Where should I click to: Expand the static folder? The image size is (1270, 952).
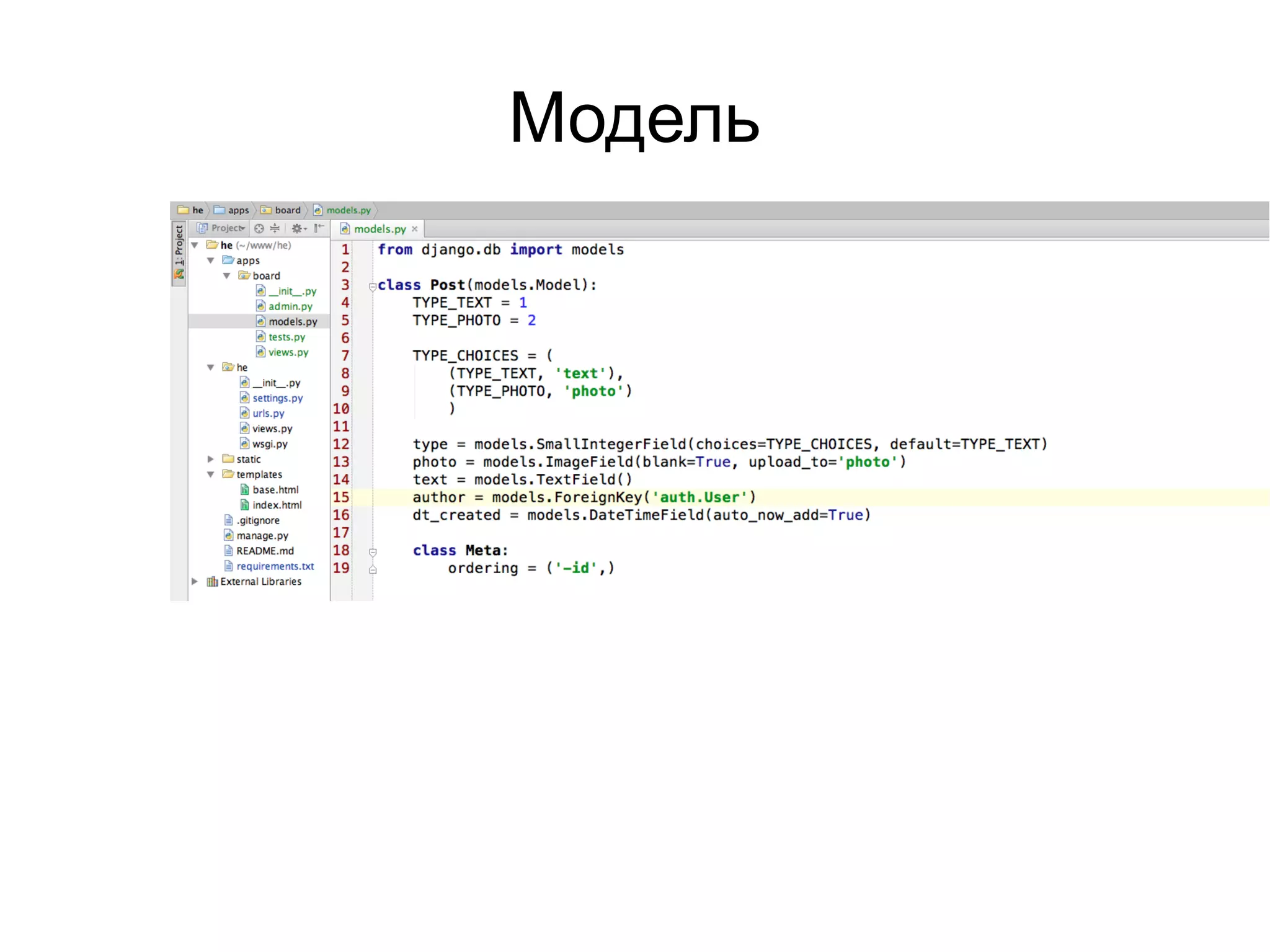(211, 459)
